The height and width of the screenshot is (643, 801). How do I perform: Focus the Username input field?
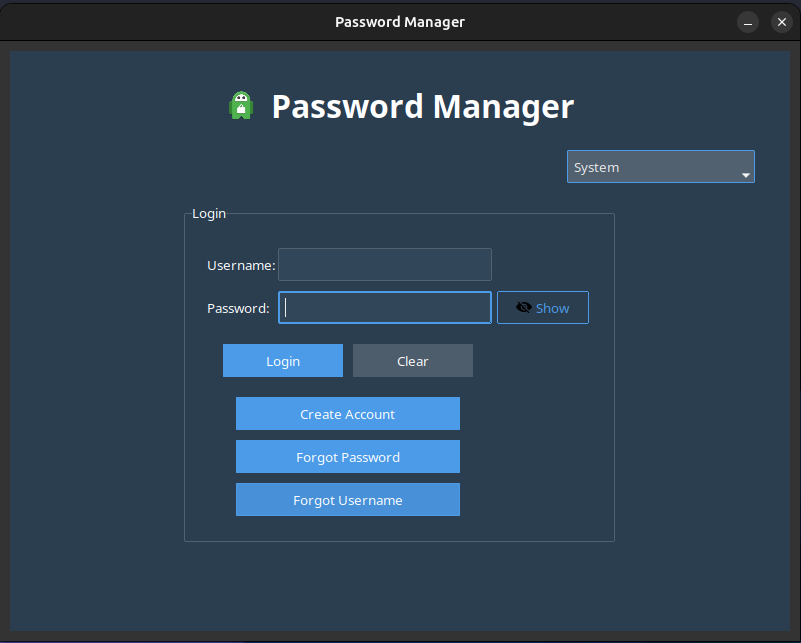(385, 265)
